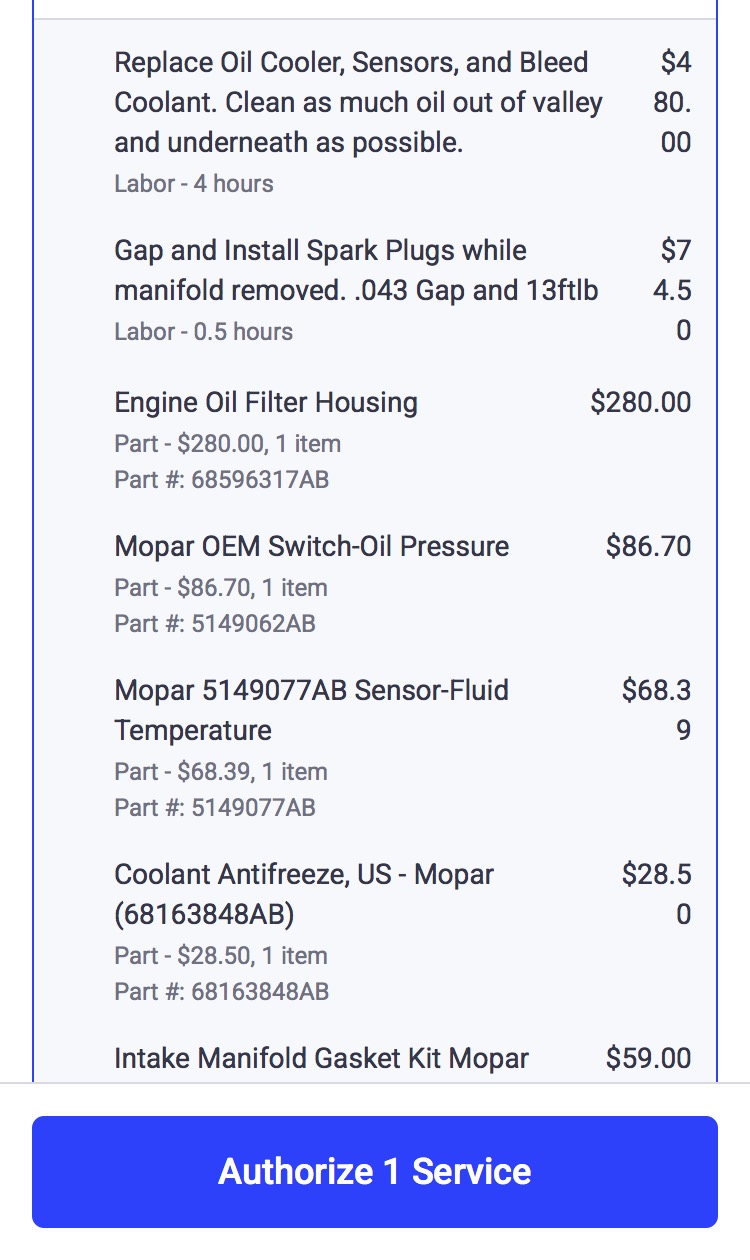Tap part number line 5149062AB
The width and height of the screenshot is (750, 1260).
215,624
